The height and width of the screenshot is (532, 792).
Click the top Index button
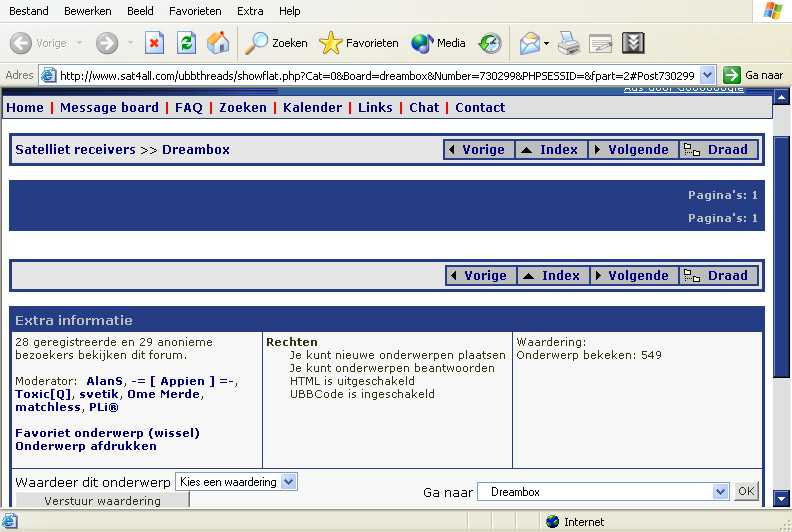click(x=551, y=150)
